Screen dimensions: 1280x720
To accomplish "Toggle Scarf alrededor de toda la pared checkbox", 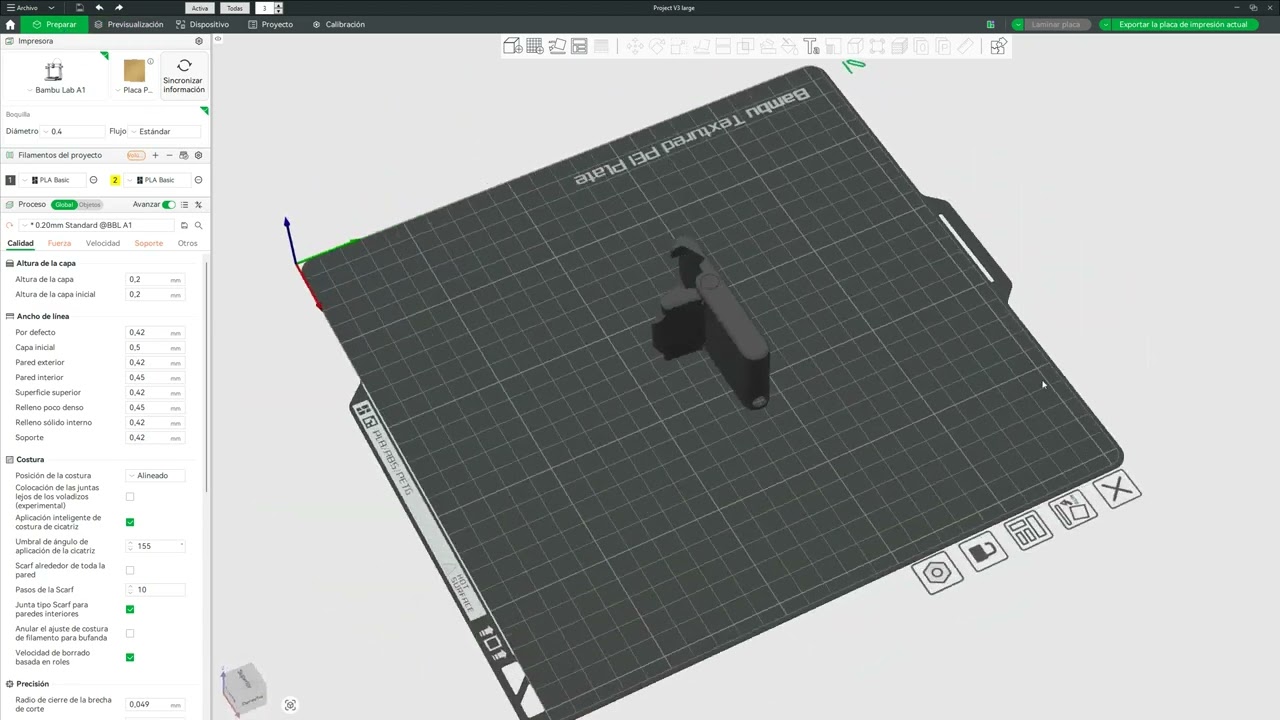I will [130, 570].
